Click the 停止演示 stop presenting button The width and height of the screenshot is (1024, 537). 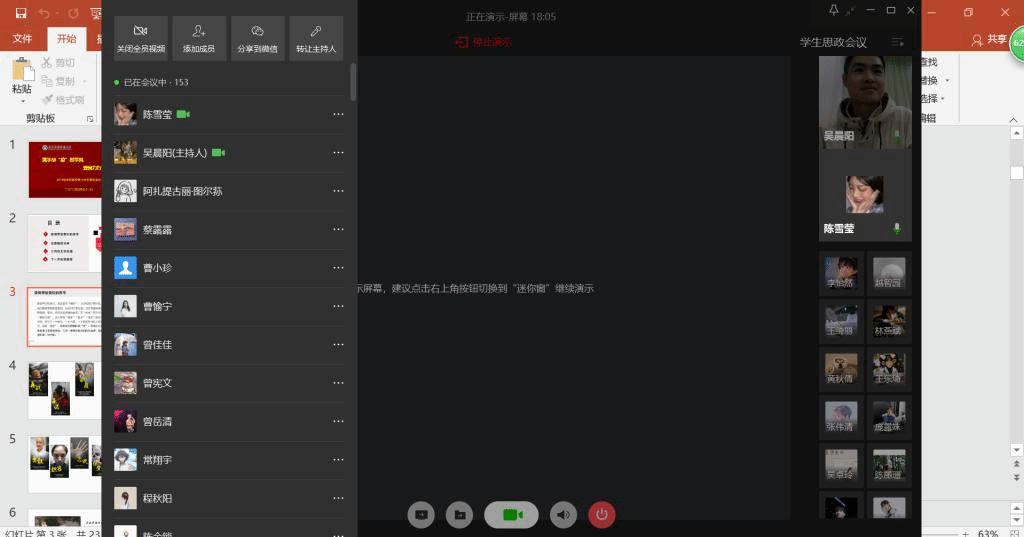tap(483, 42)
